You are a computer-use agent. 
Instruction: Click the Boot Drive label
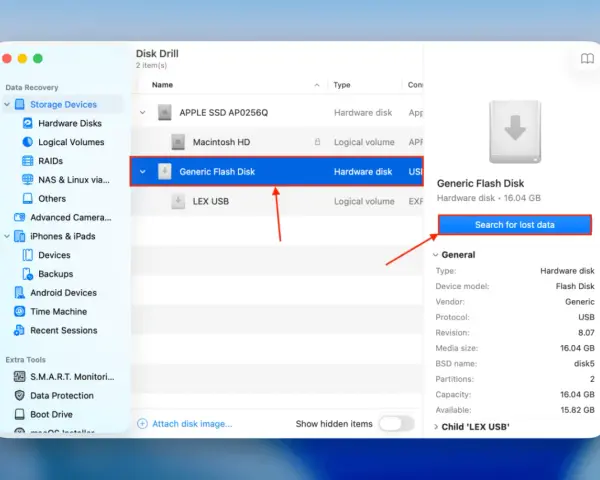coord(51,414)
